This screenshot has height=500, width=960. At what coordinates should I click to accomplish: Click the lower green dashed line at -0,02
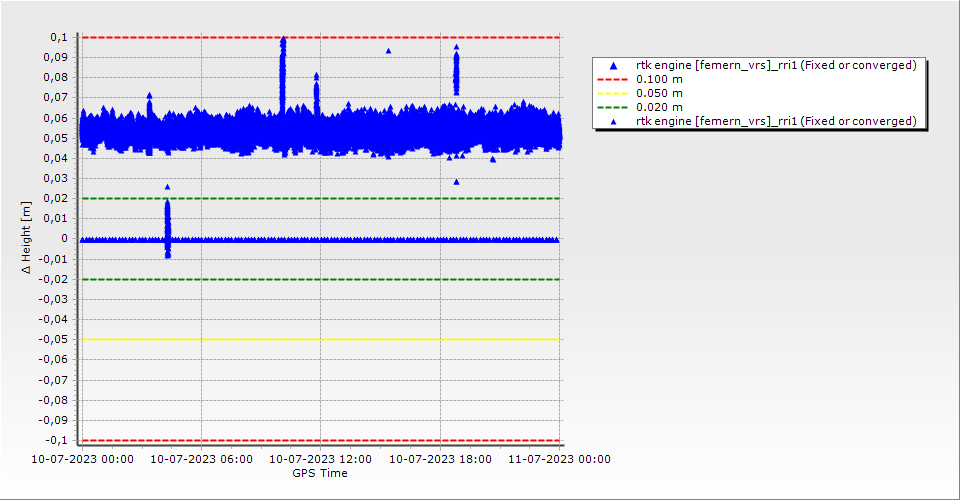[320, 279]
